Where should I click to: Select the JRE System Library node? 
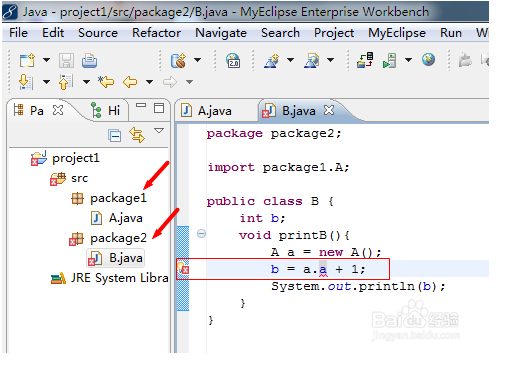click(110, 278)
